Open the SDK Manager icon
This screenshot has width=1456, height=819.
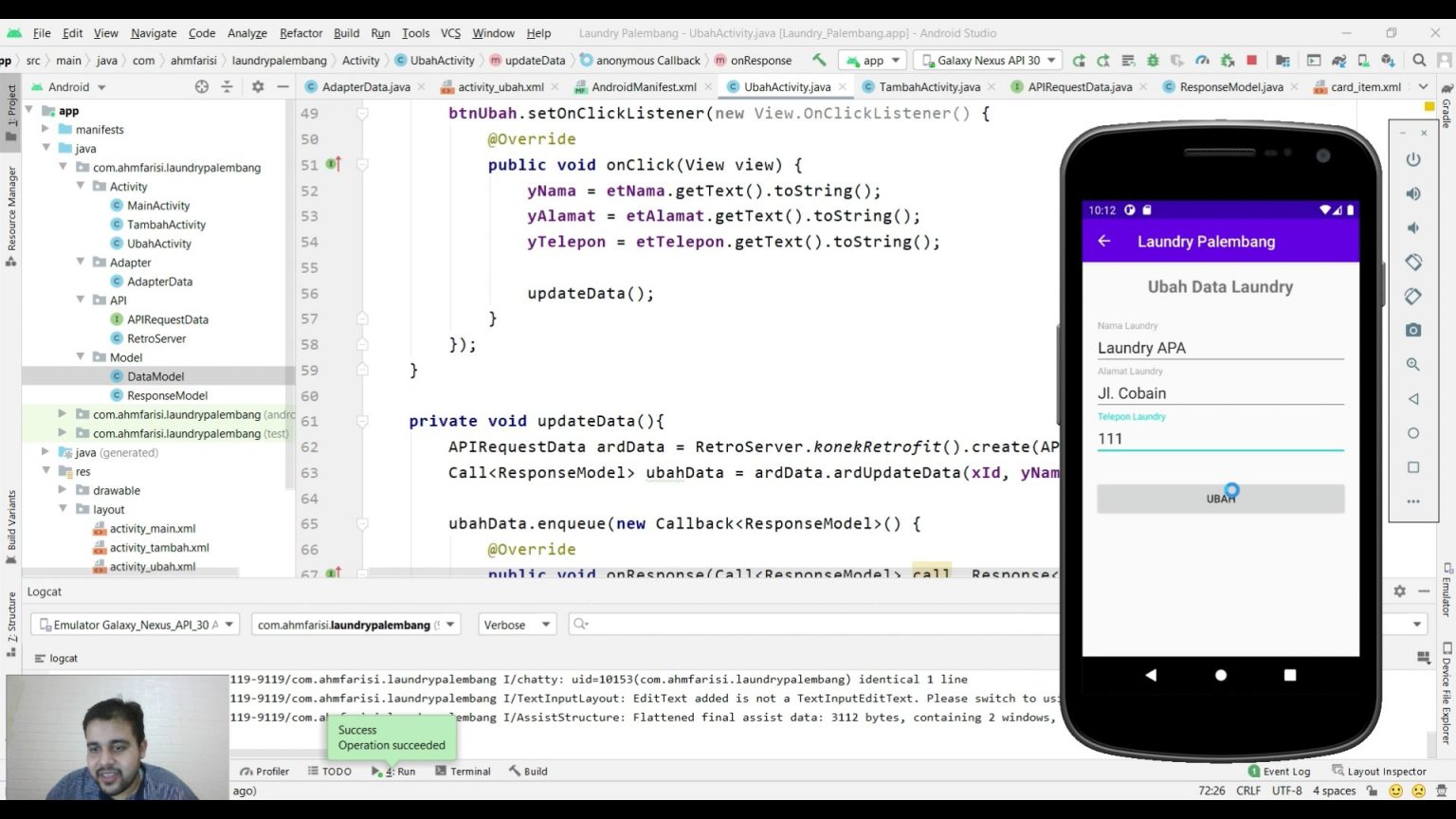[x=1388, y=60]
